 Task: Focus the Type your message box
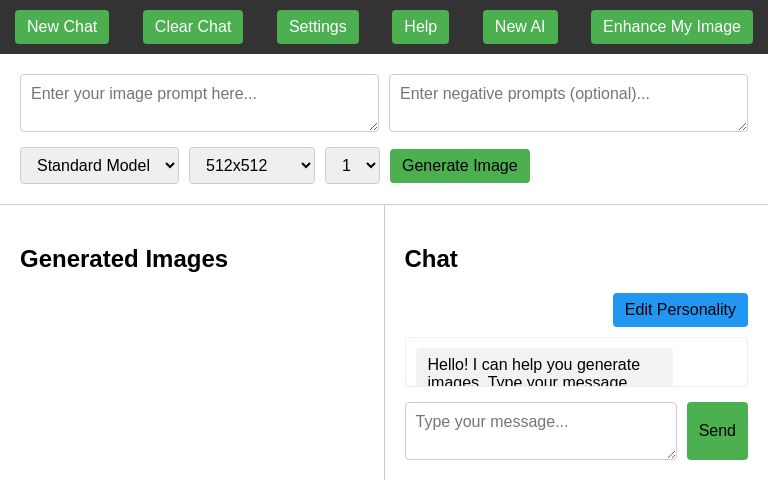point(540,430)
